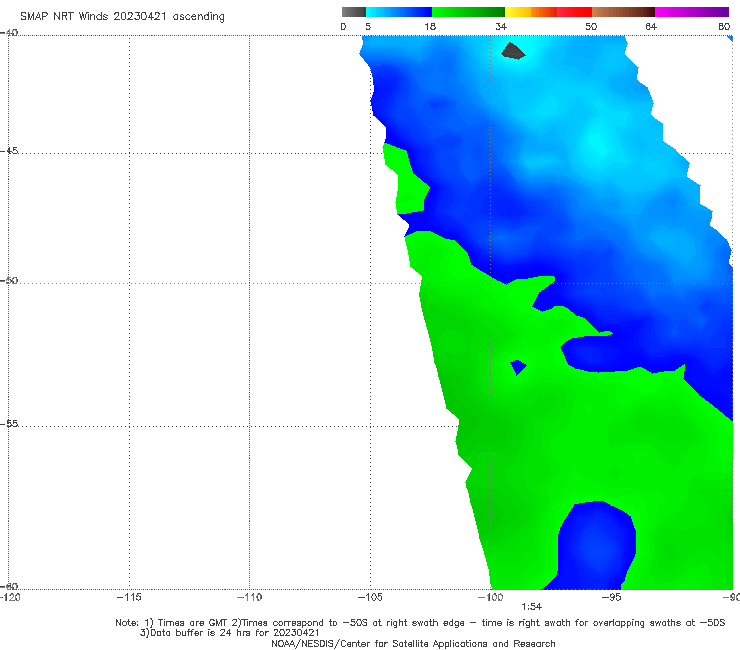Click the NOAA/NESDIS credit line
740x650 pixels.
tap(413, 643)
